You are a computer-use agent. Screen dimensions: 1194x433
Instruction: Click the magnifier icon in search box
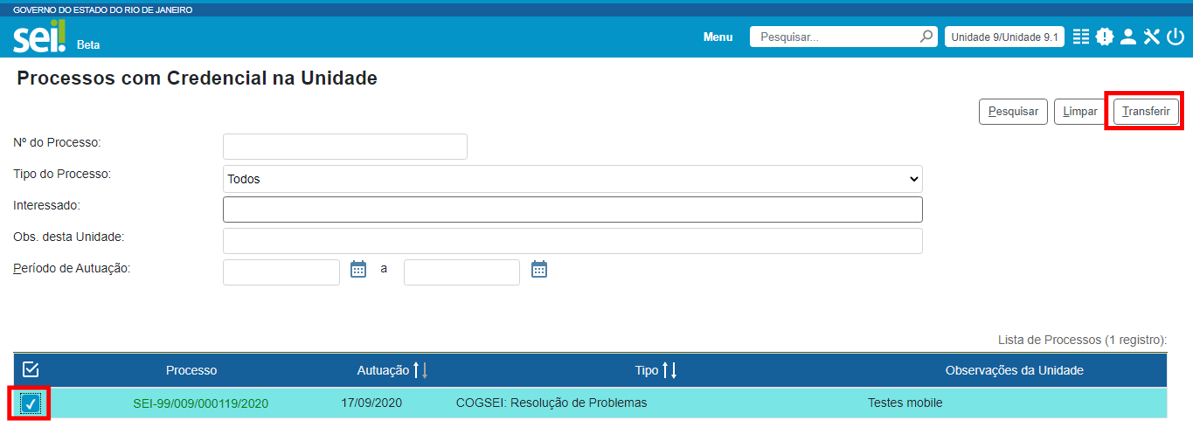(926, 37)
